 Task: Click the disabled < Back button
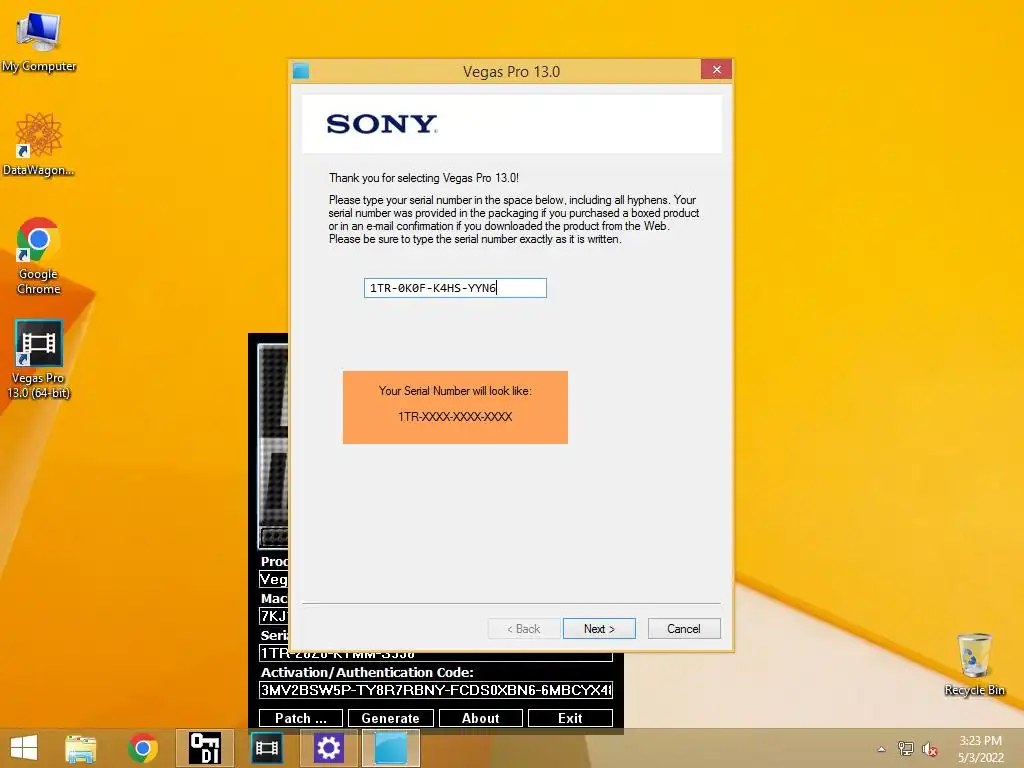coord(524,629)
